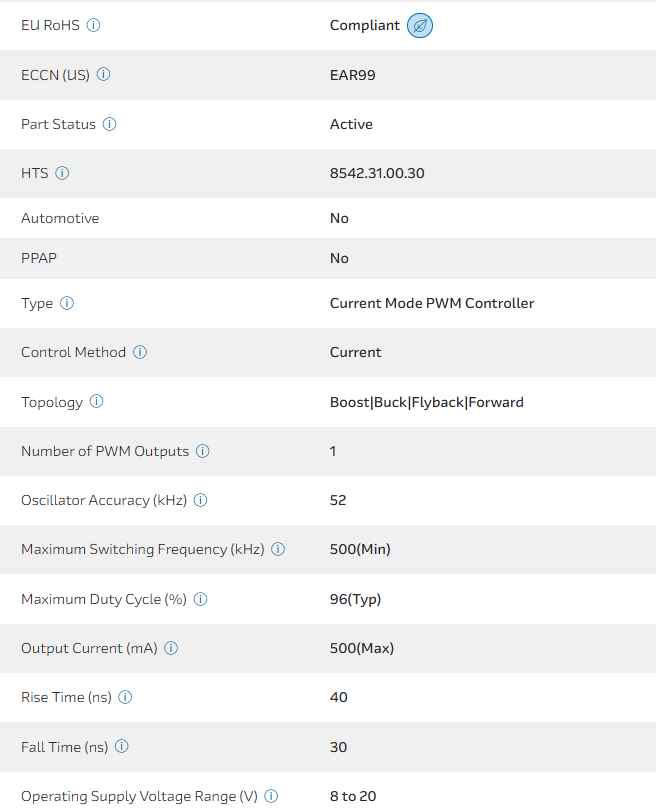
Task: Click the Topology info icon
Action: (x=97, y=401)
